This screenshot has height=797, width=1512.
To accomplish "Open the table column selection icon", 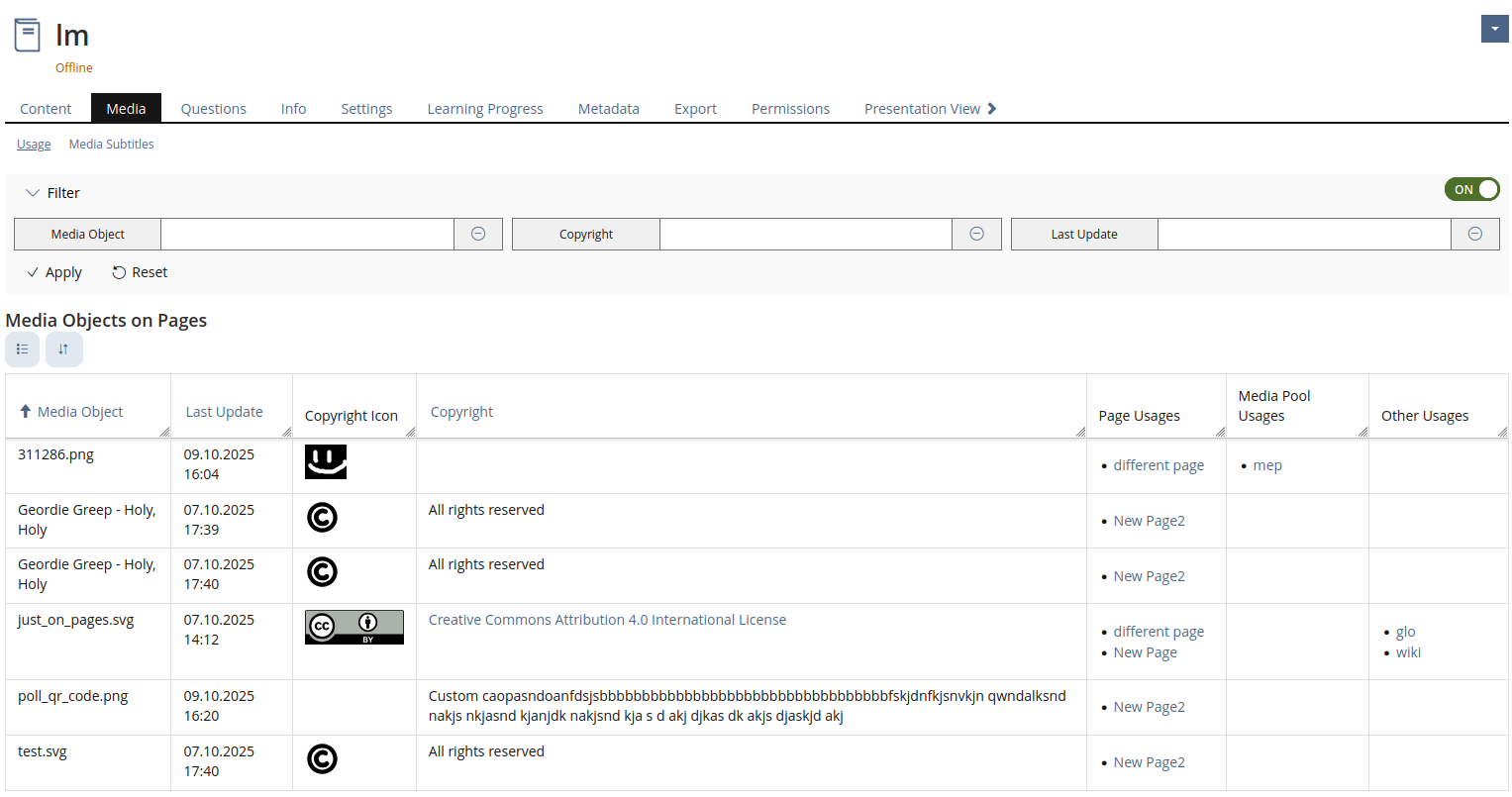I will (23, 349).
